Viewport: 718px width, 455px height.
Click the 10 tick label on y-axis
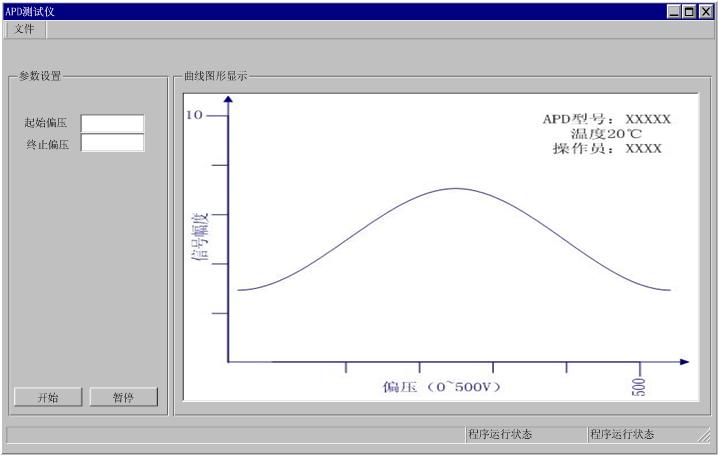(194, 115)
